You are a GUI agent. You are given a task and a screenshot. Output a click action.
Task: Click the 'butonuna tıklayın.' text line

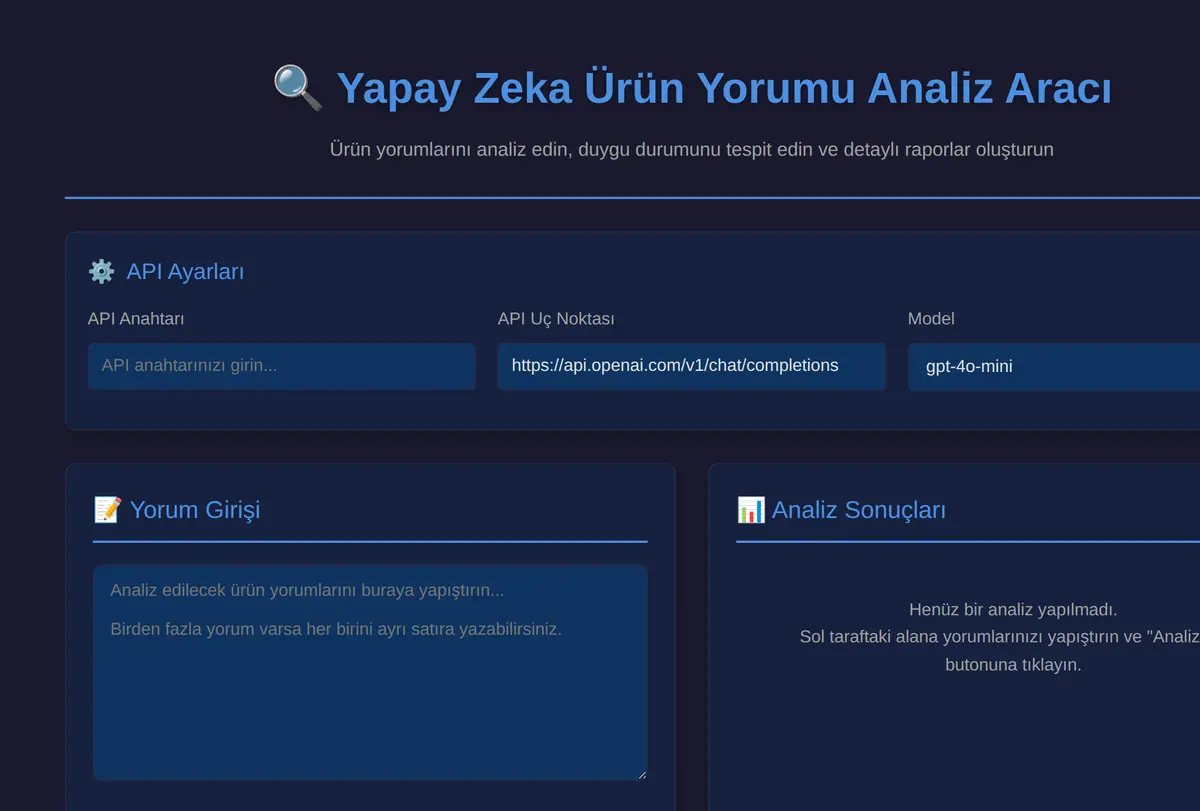point(1013,664)
